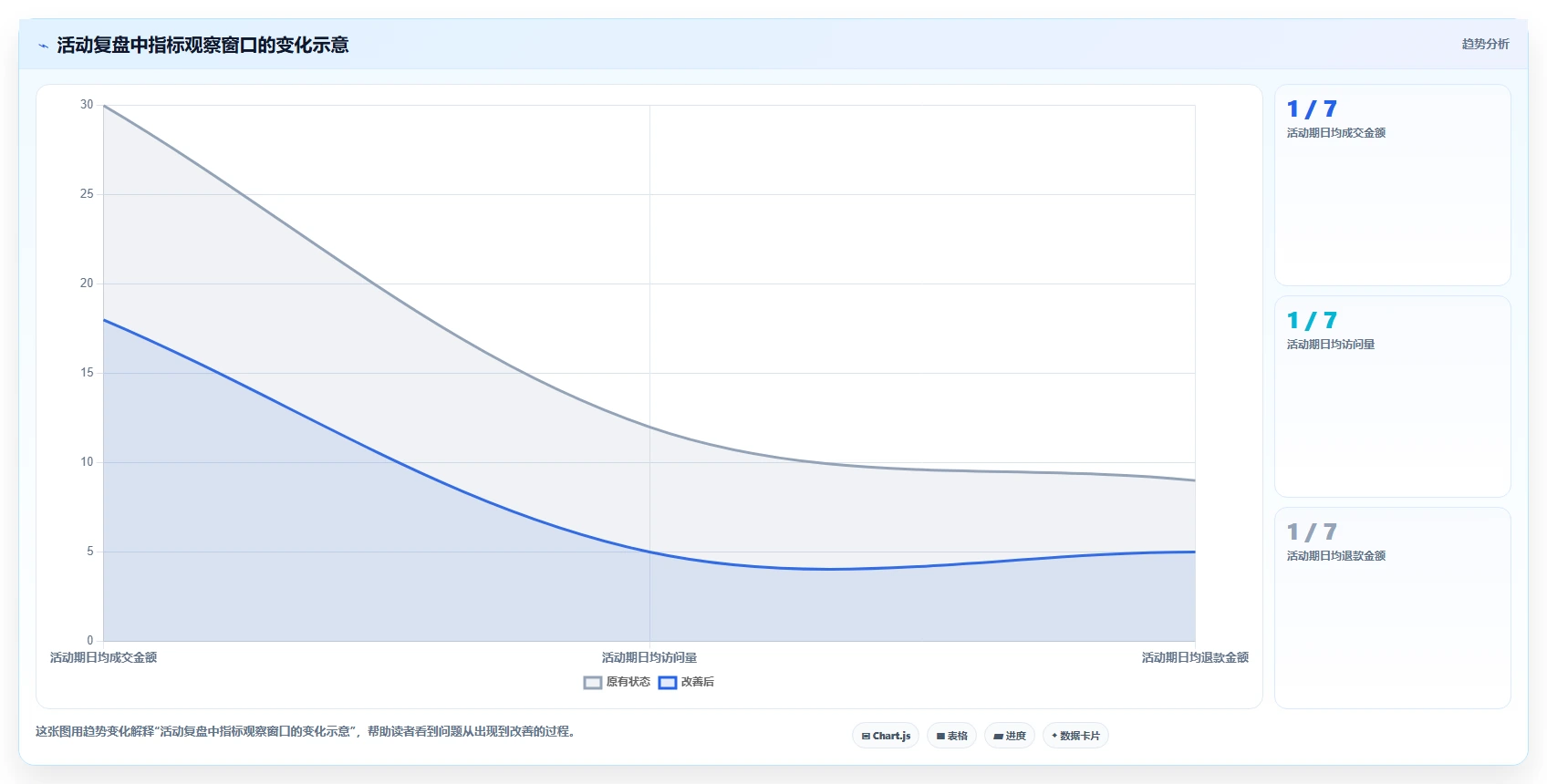
Task: Click the cyan 1 / 7 value in the second card
Action: tap(1312, 321)
